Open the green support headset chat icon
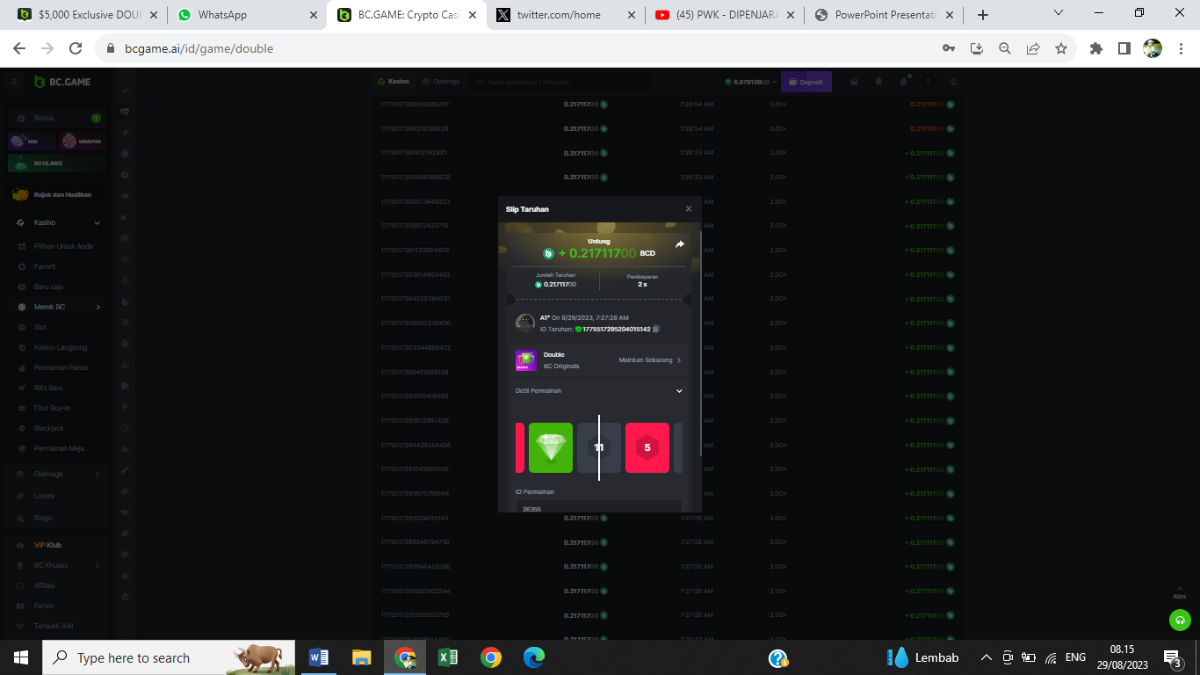The height and width of the screenshot is (675, 1200). pyautogui.click(x=1180, y=620)
